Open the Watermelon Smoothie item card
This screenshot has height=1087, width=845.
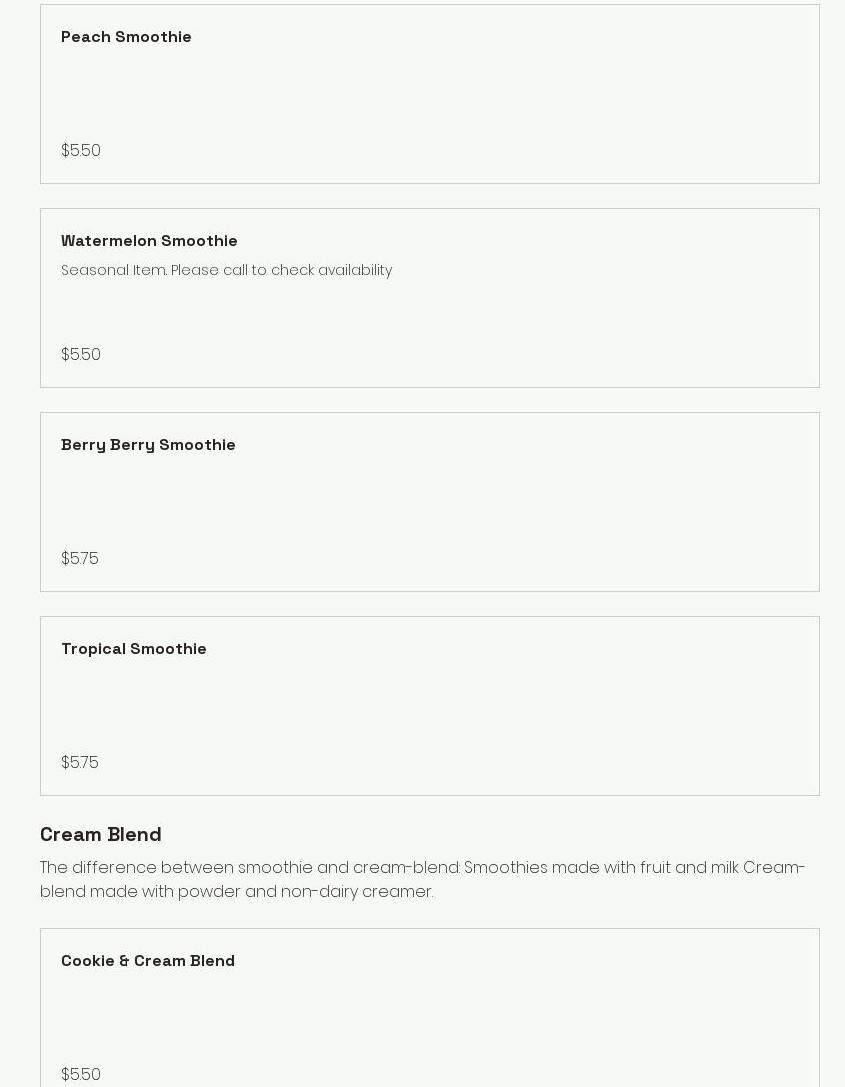point(430,312)
